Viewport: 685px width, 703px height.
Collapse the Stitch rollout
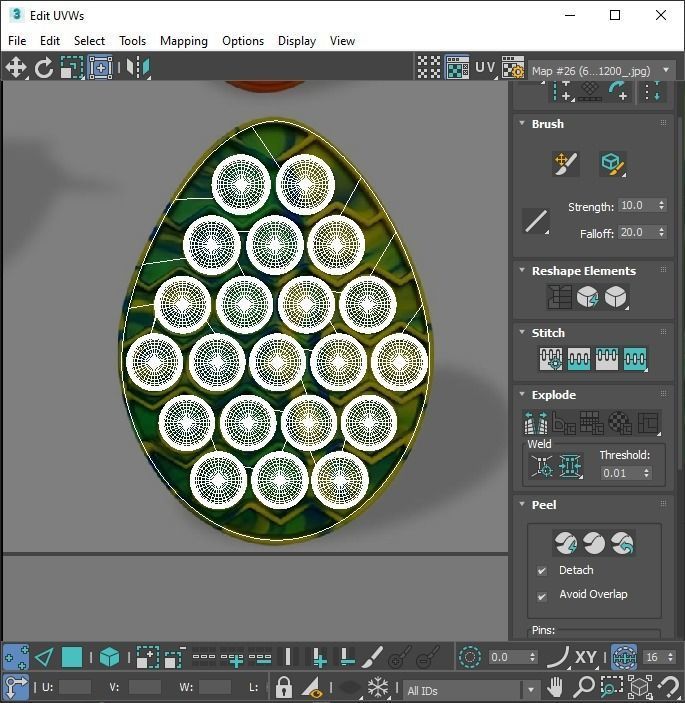click(x=522, y=332)
